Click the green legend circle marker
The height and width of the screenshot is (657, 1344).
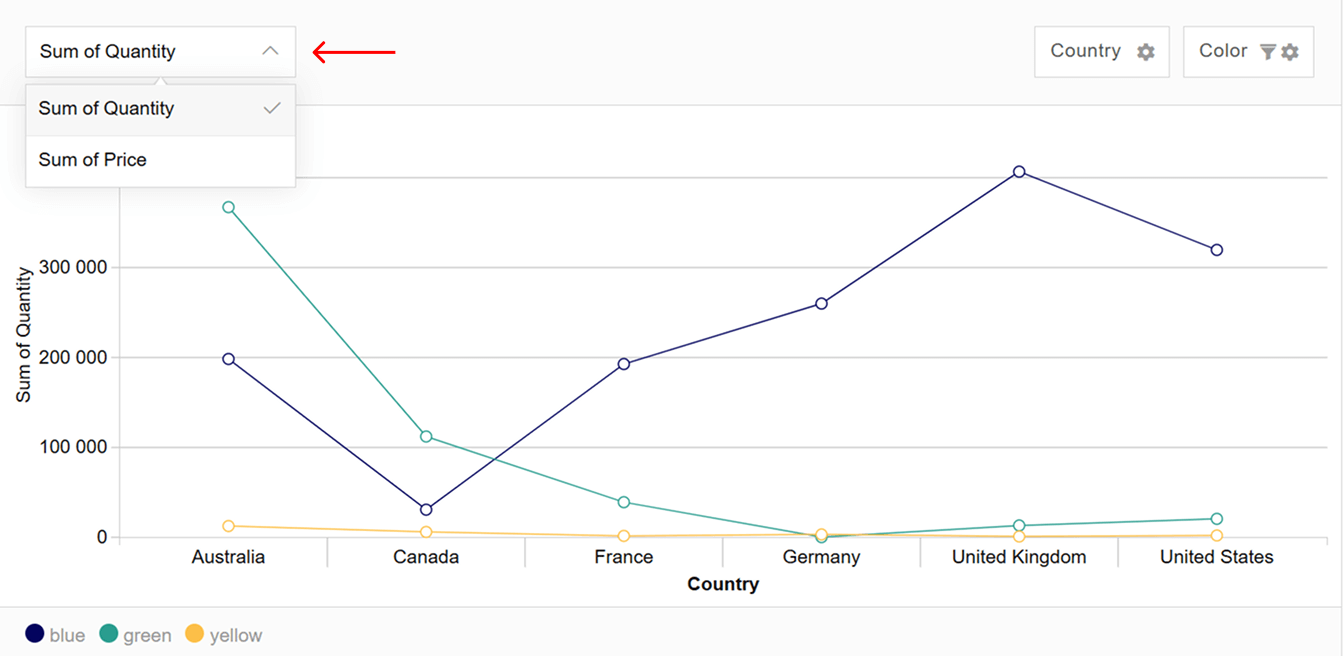click(x=109, y=634)
